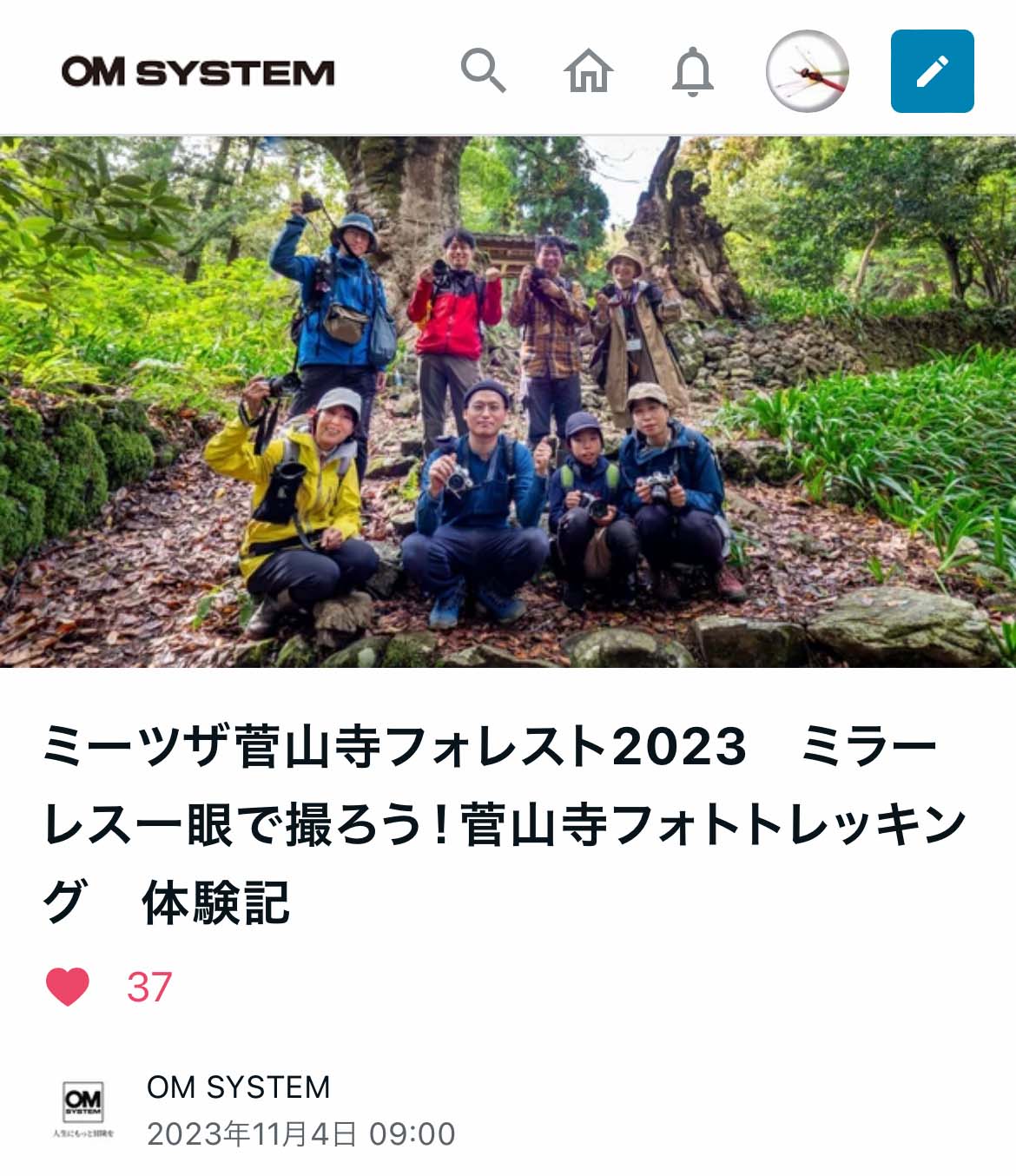Go to the home icon

589,70
